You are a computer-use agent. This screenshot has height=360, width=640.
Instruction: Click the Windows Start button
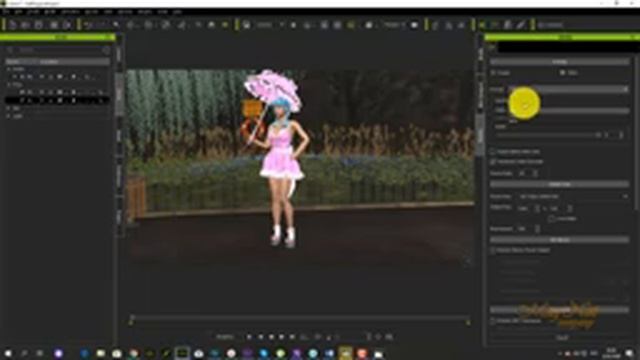tap(8, 353)
